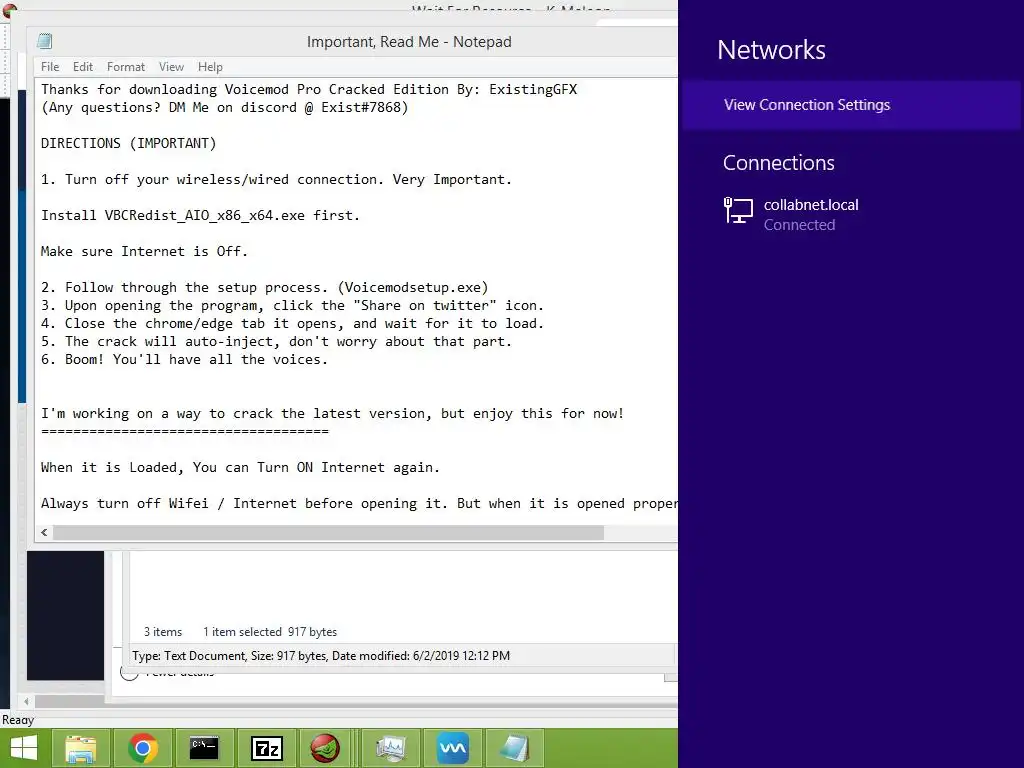Open the system monitor taskbar icon
This screenshot has width=1024, height=768.
click(391, 748)
